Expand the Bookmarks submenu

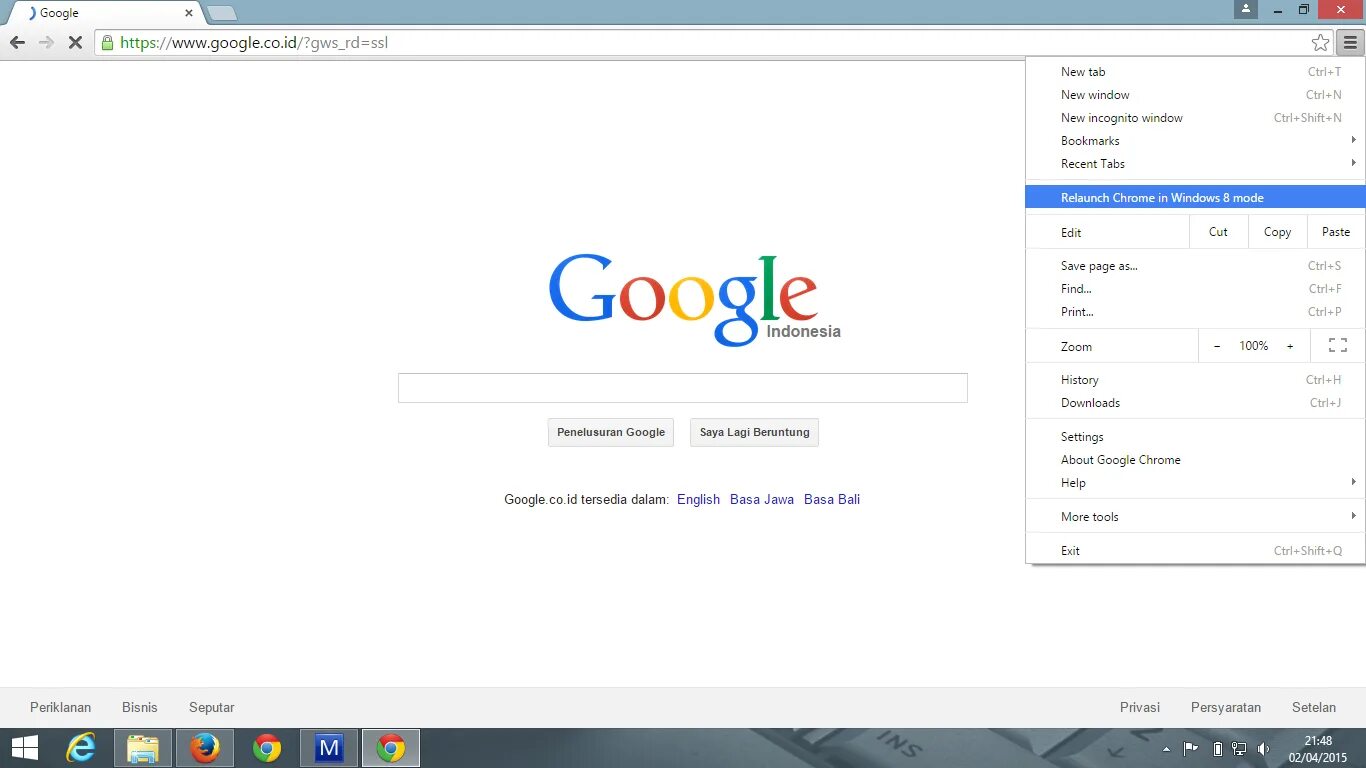click(1196, 141)
